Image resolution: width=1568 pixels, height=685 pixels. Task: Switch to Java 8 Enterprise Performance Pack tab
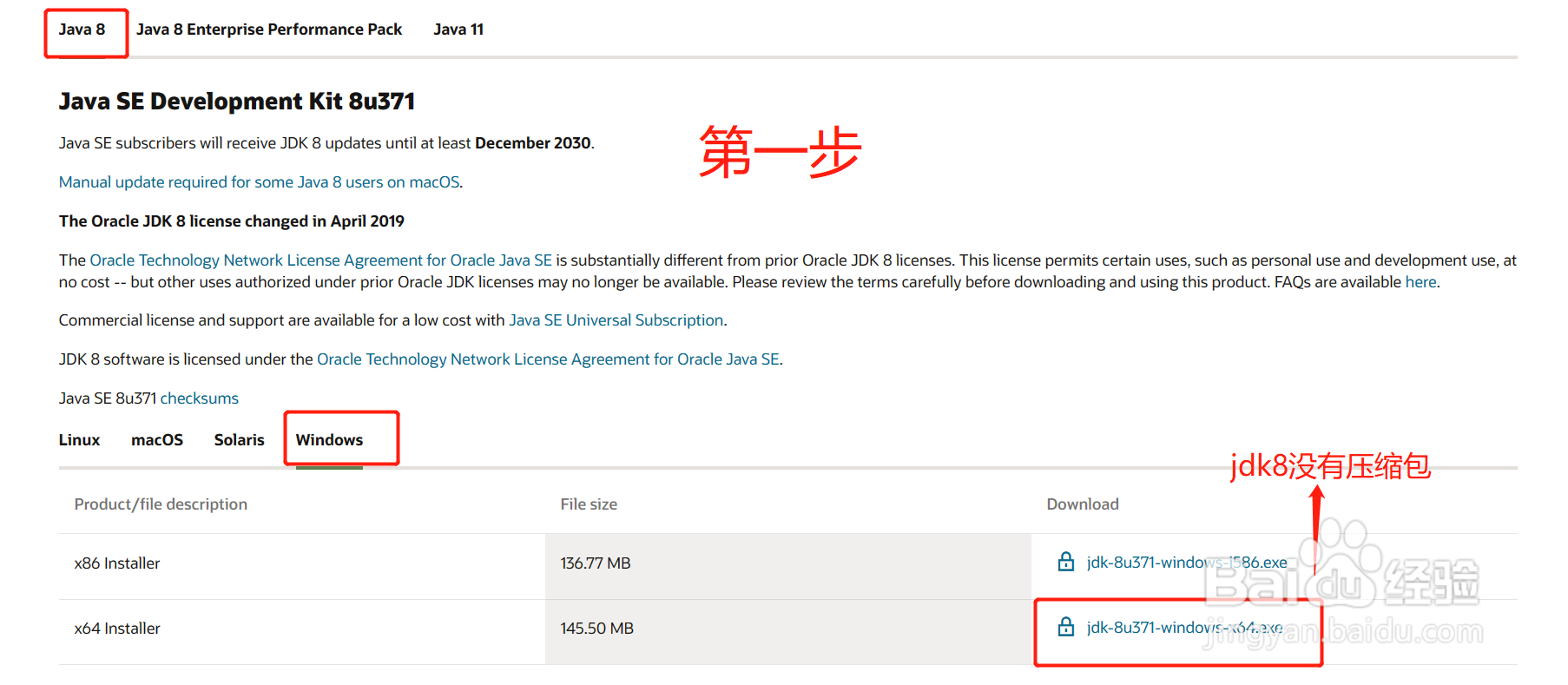269,30
